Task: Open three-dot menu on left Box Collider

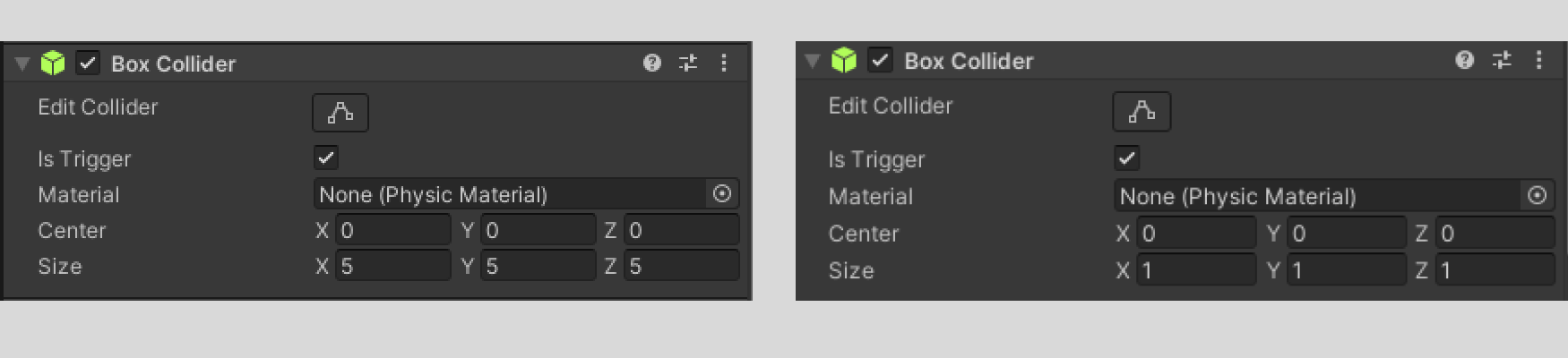Action: pyautogui.click(x=724, y=63)
